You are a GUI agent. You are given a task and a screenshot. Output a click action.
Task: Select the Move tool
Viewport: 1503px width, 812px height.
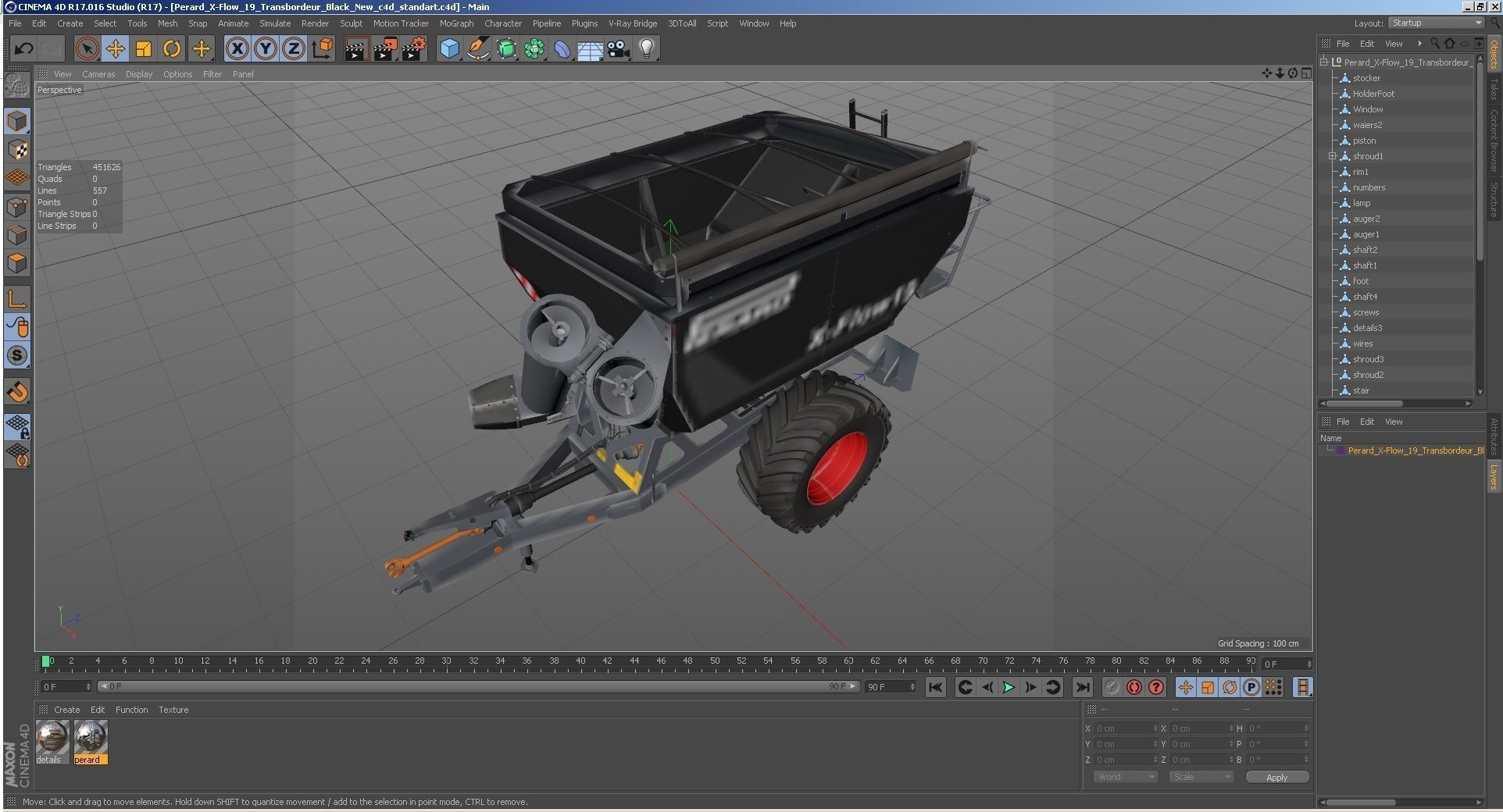[115, 49]
